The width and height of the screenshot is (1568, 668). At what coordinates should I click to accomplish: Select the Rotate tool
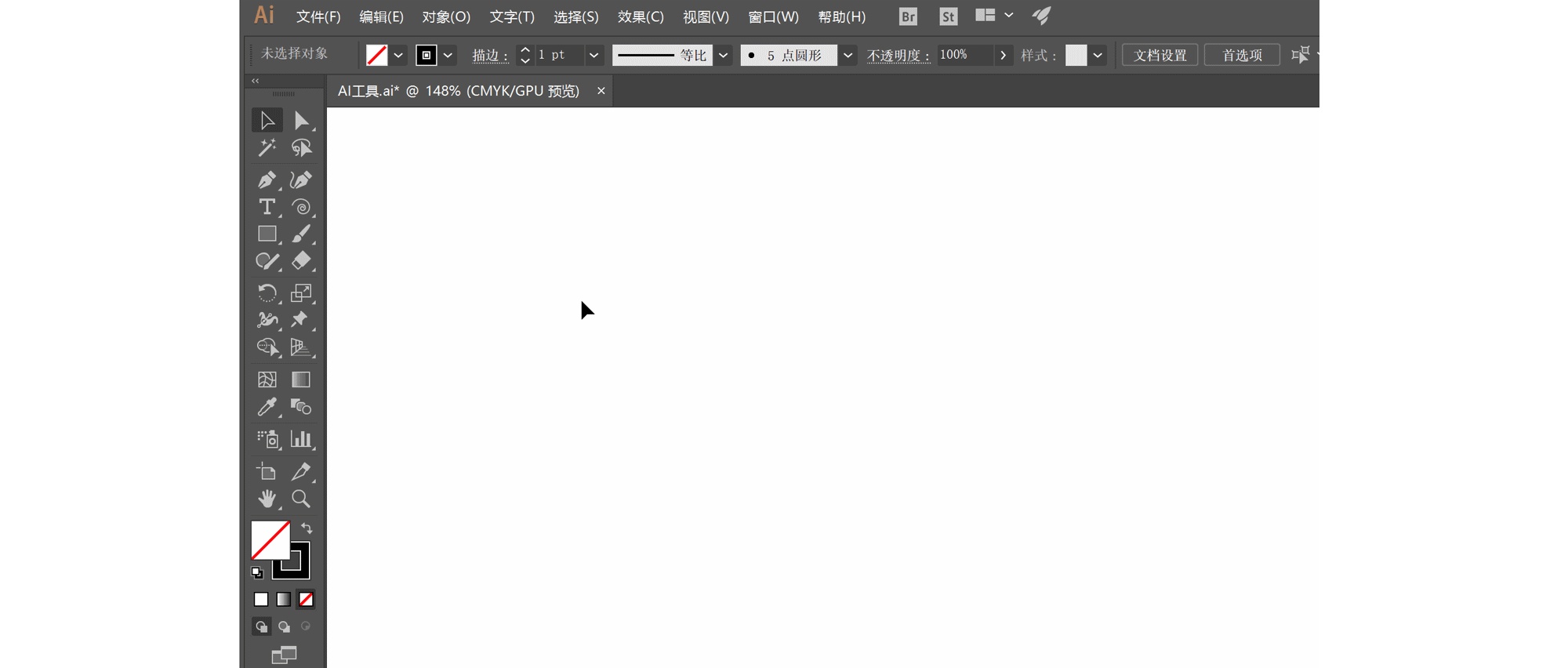click(267, 292)
